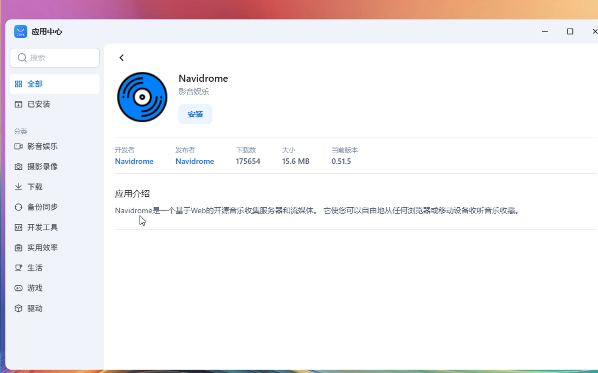Image resolution: width=598 pixels, height=373 pixels.
Task: Click the camera icon for 摄影录像
Action: (x=18, y=167)
